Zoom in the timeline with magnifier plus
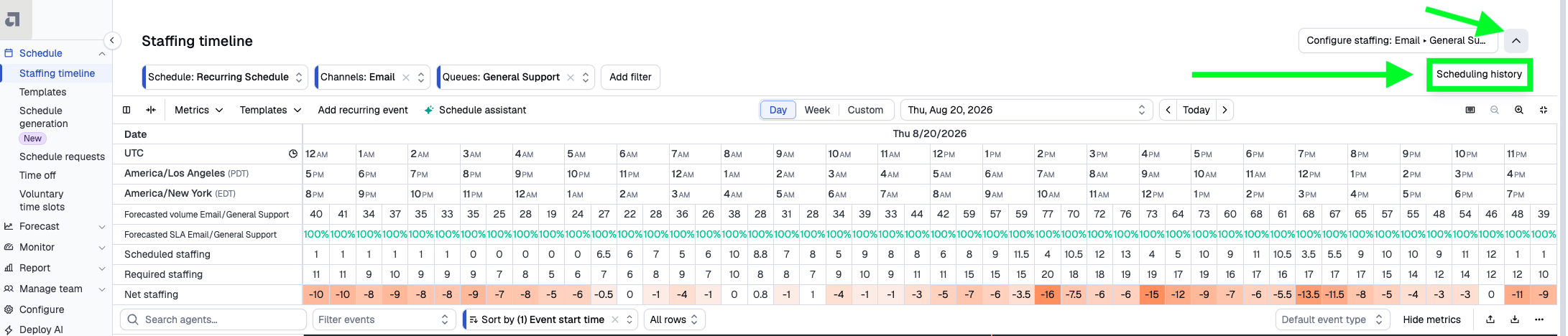The width and height of the screenshot is (1568, 336). 1518,110
